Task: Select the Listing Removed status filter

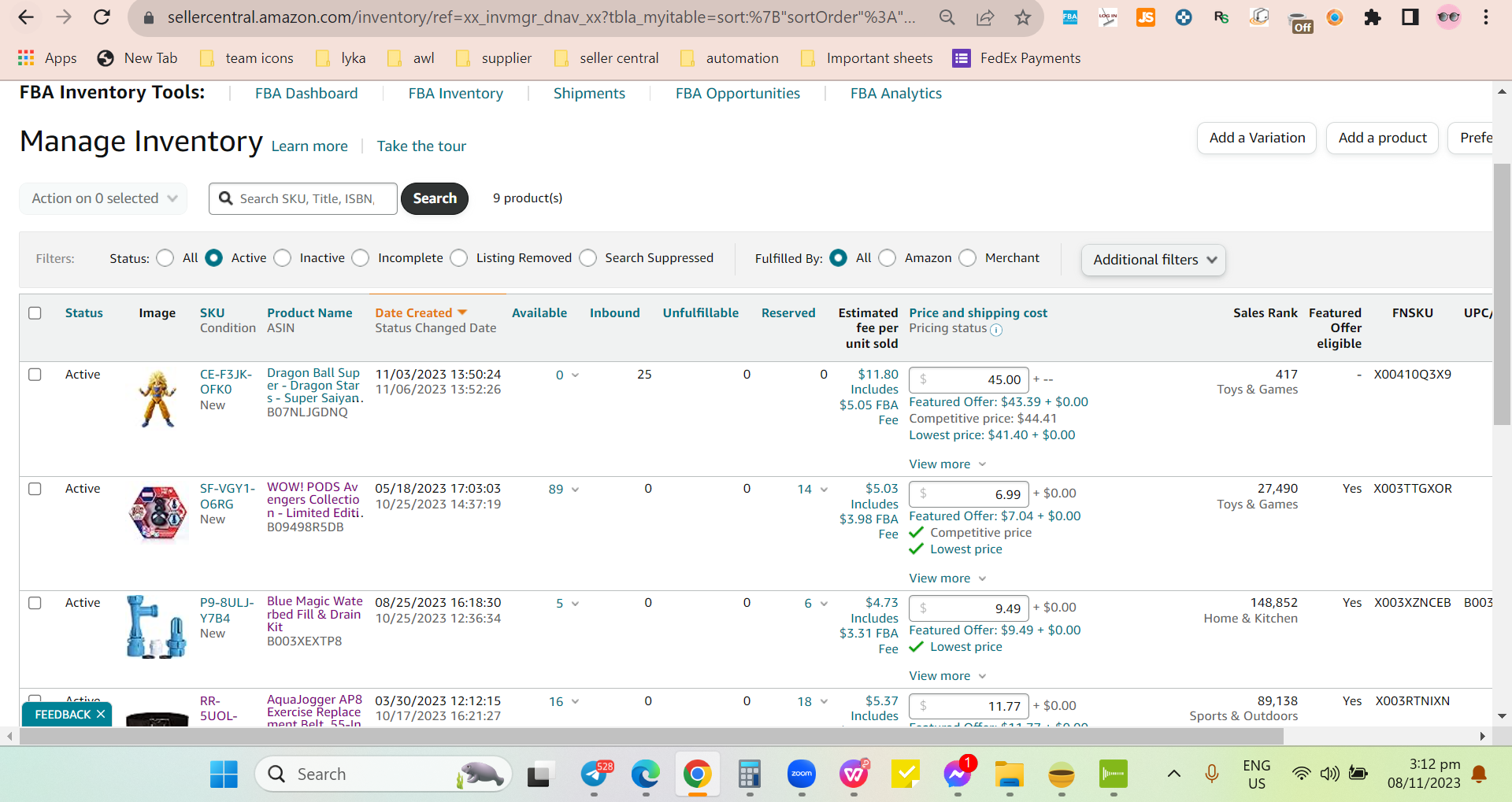Action: [459, 258]
